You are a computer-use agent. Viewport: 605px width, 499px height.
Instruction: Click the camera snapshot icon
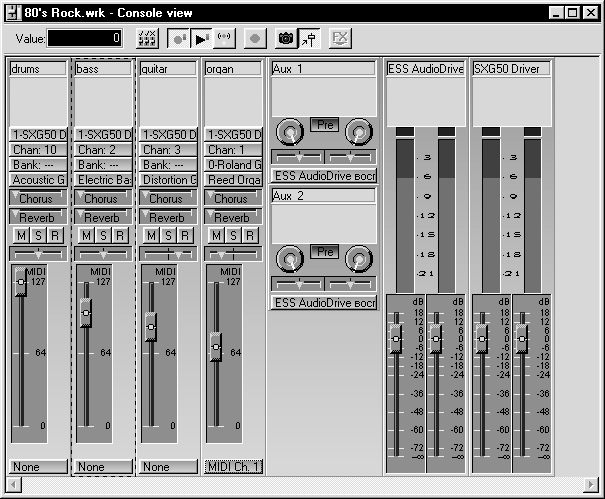(x=286, y=39)
